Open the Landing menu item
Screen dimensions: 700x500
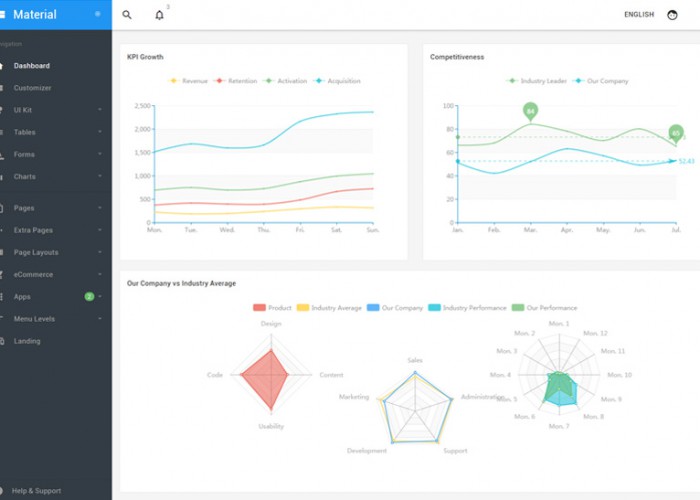(x=27, y=341)
